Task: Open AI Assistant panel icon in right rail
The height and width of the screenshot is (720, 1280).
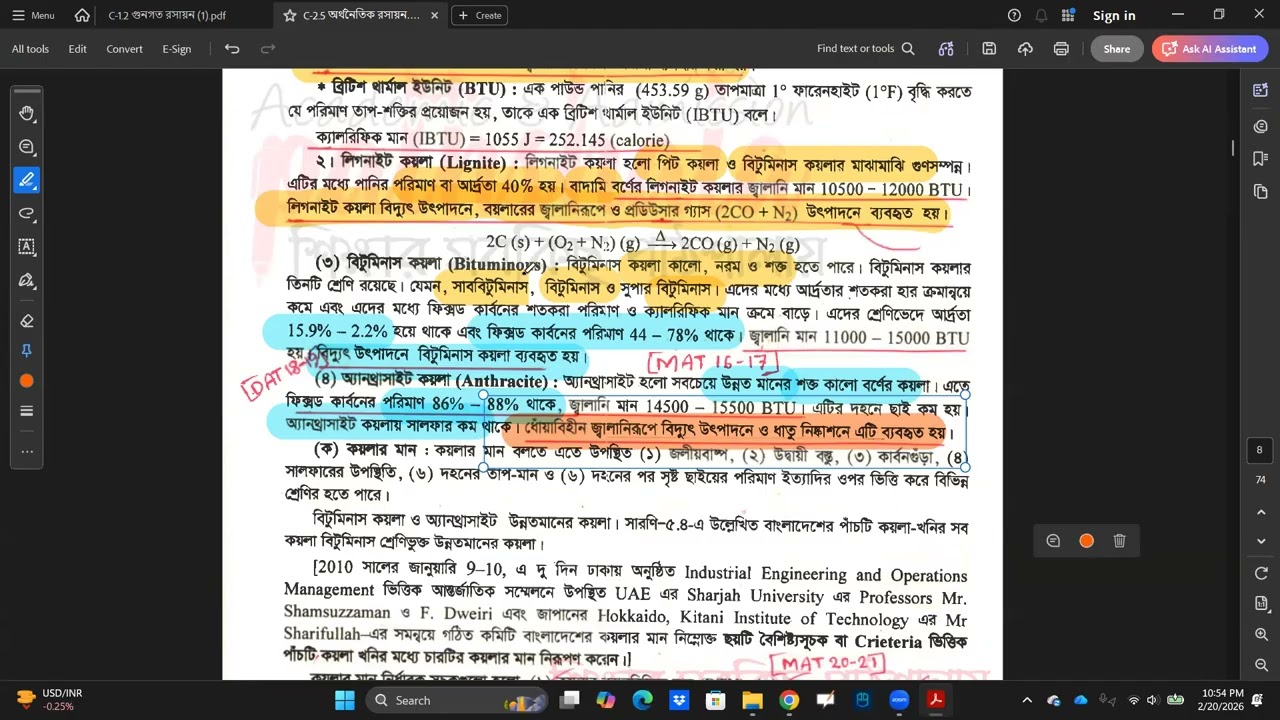Action: [x=1260, y=91]
